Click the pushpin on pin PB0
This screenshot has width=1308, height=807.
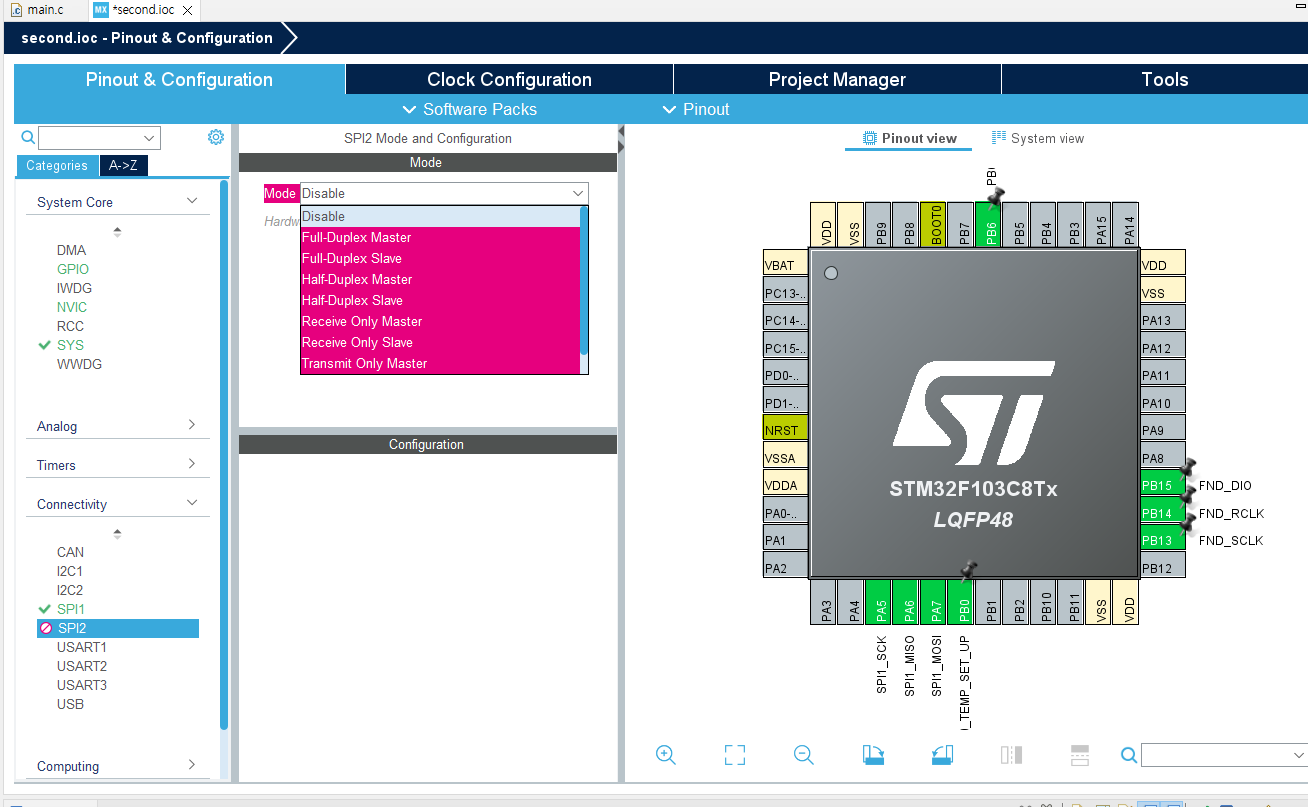(968, 570)
